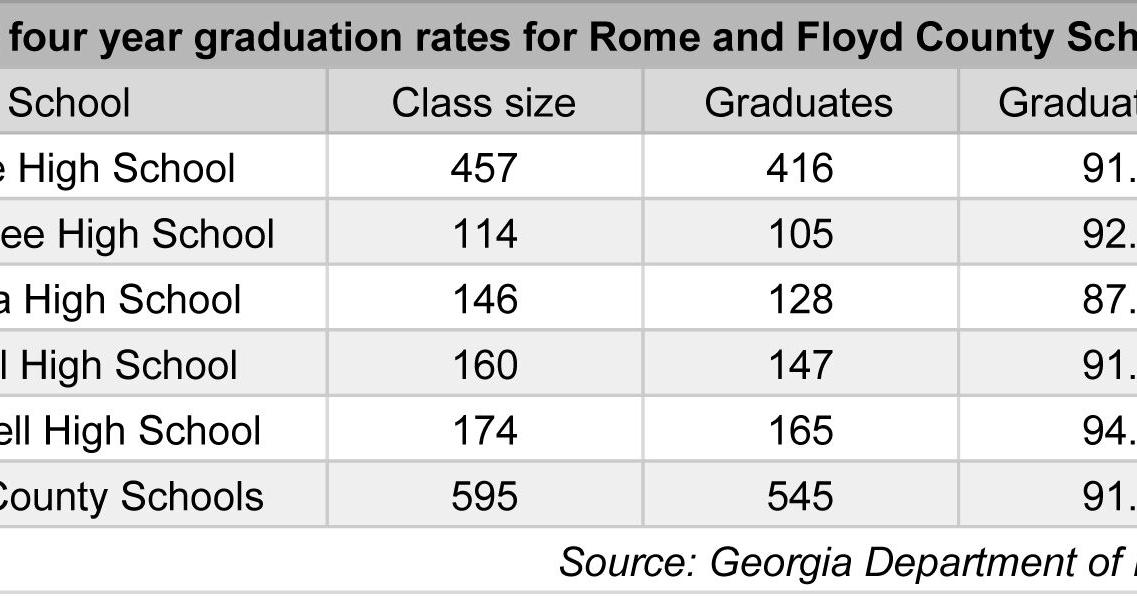Select the graduates cell showing 165
Image resolution: width=1137 pixels, height=597 pixels.
[x=799, y=431]
